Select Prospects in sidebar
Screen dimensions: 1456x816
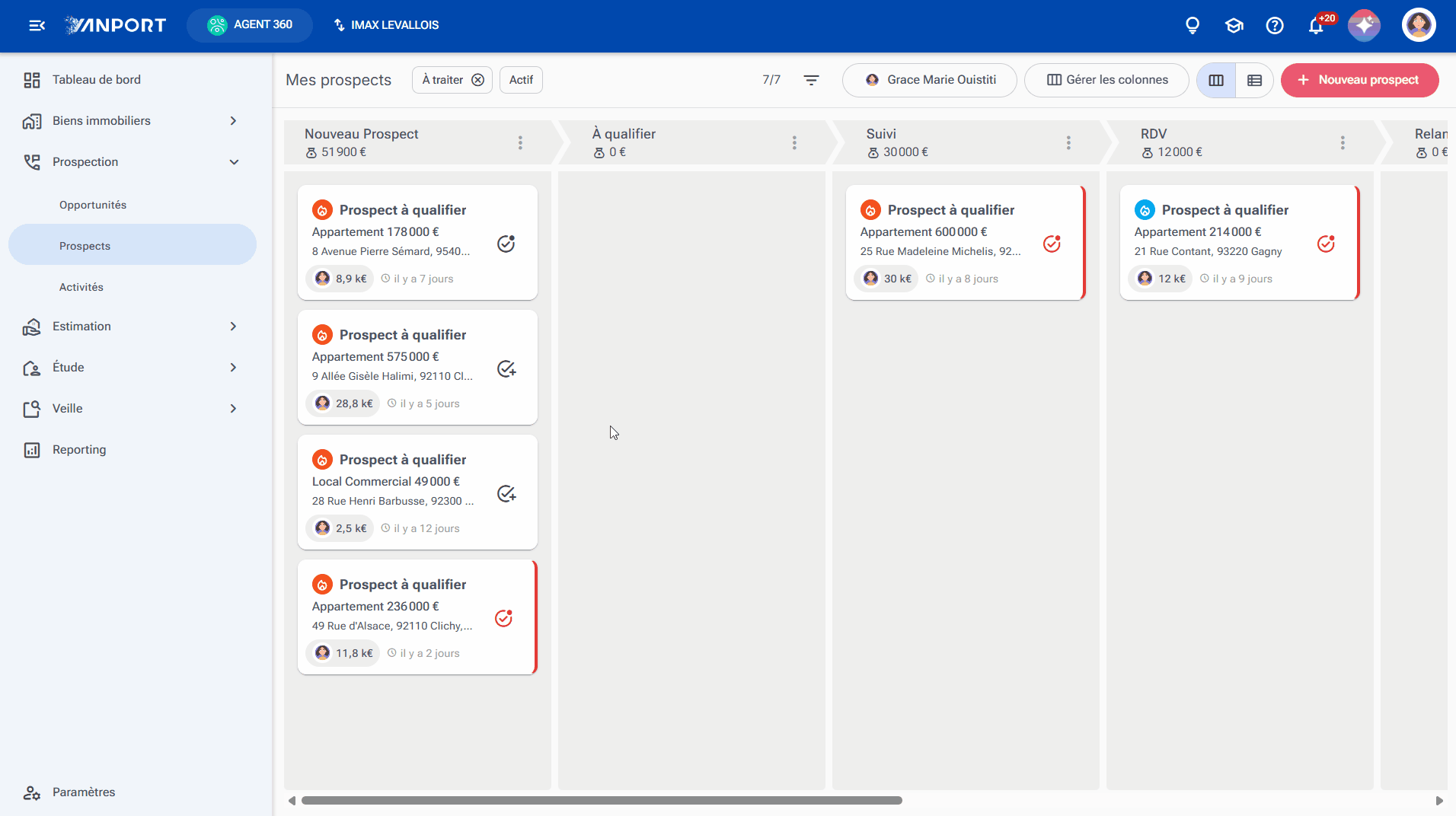coord(133,244)
